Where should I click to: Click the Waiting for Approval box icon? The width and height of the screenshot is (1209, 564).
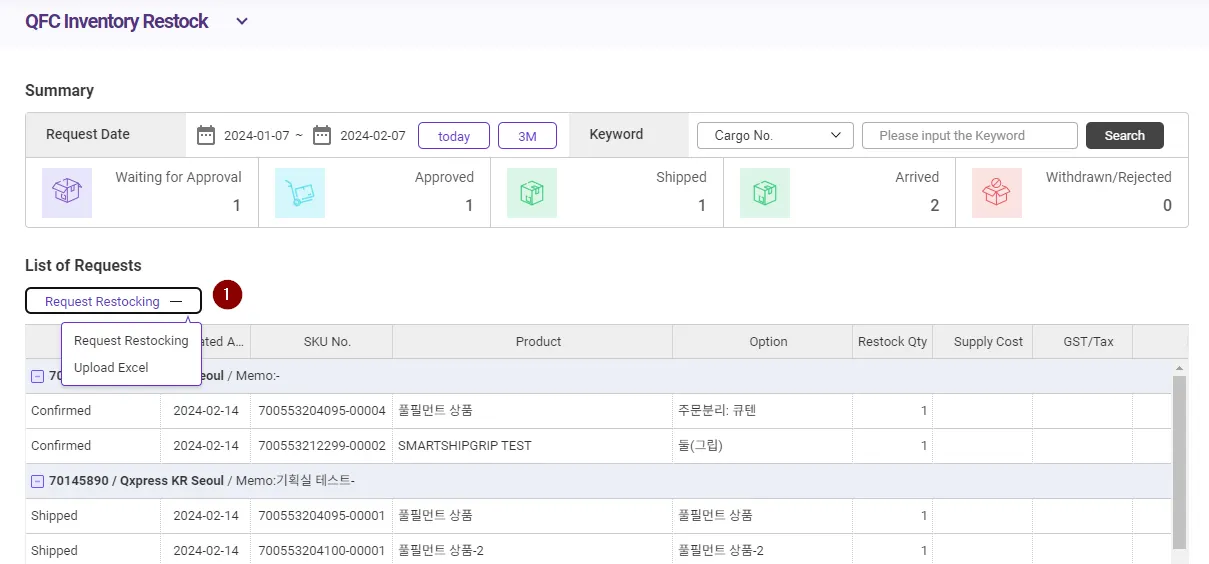point(67,192)
